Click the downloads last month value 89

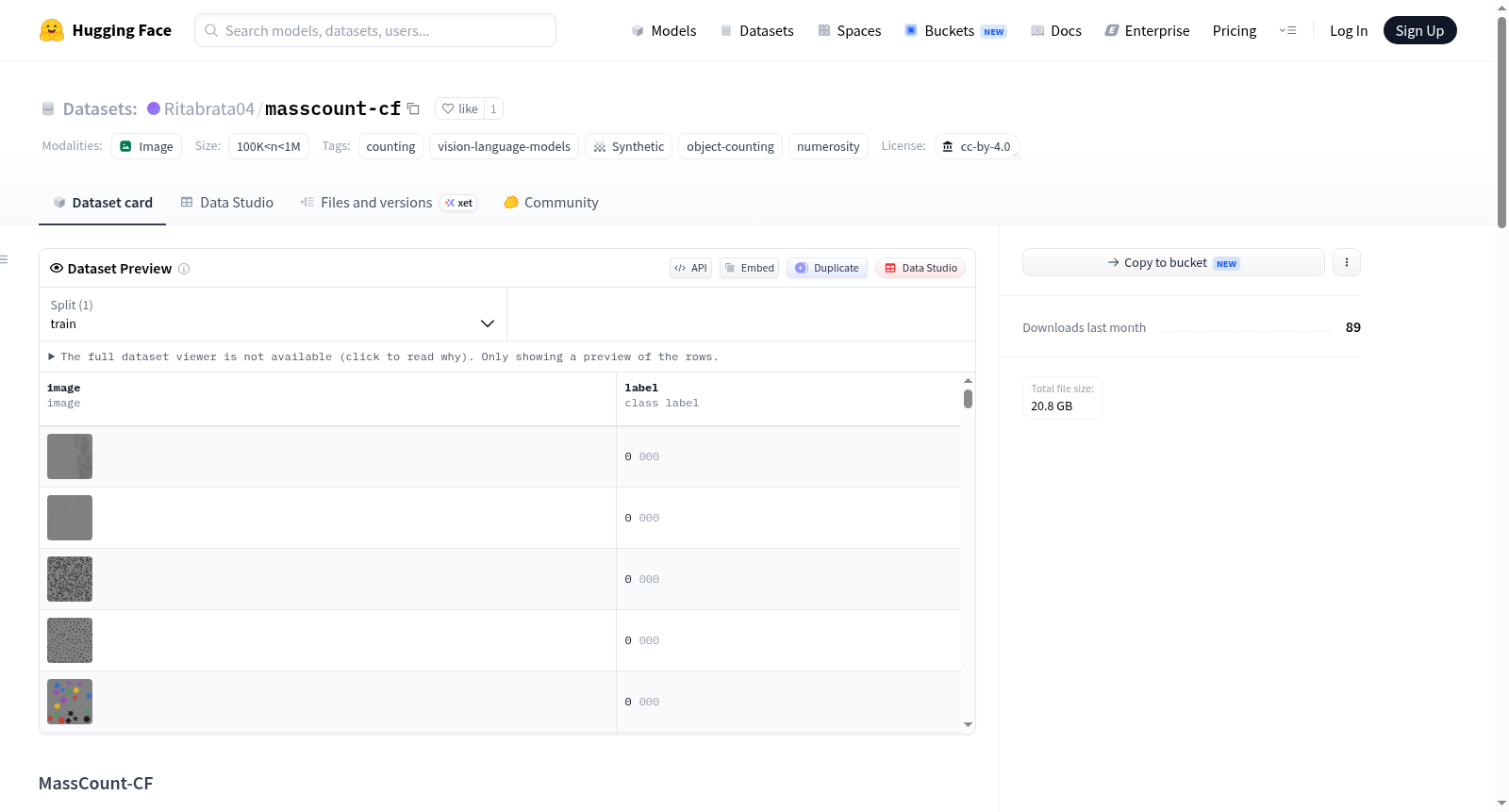click(1352, 327)
